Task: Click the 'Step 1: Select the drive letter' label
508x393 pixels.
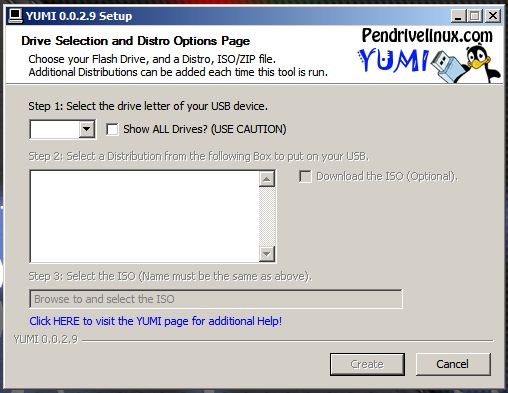Action: (x=148, y=106)
